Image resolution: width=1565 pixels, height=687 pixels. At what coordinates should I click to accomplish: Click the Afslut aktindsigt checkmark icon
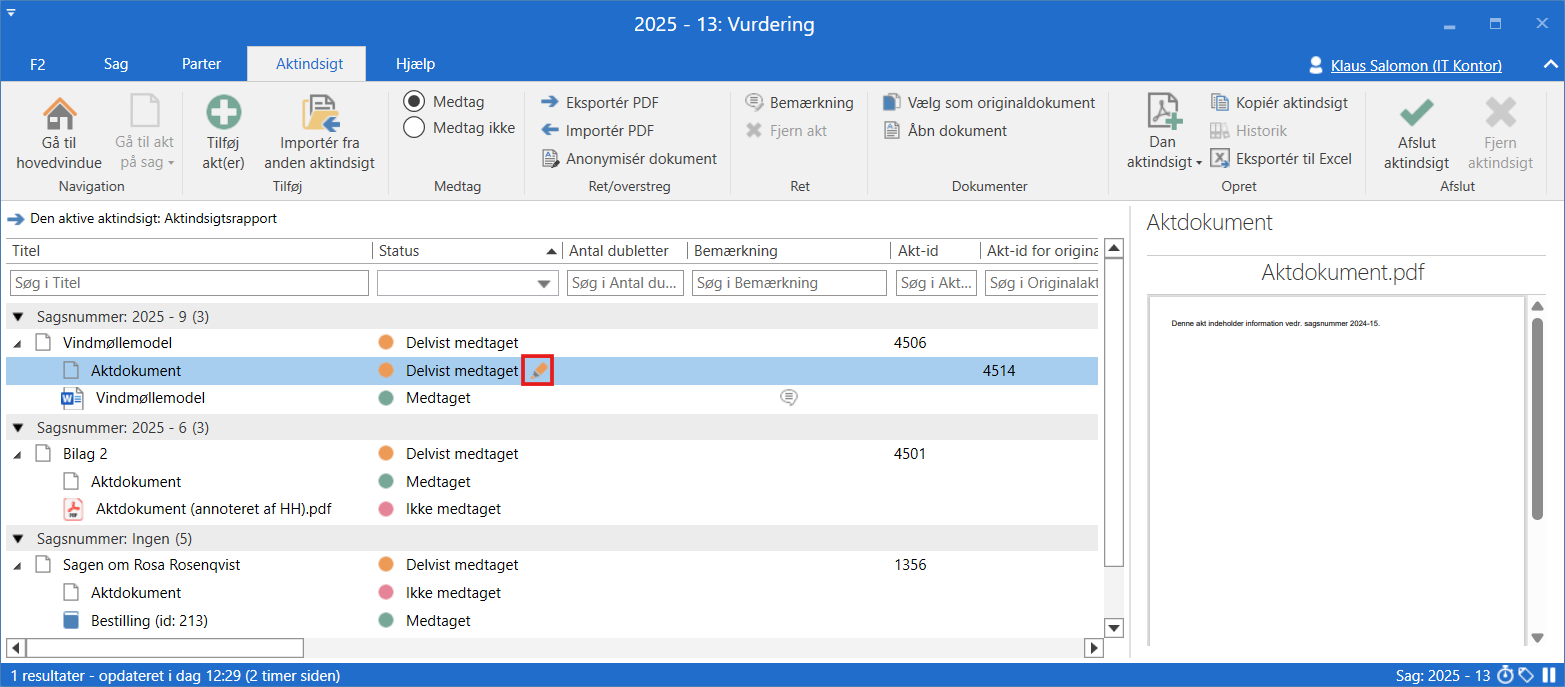click(1416, 113)
